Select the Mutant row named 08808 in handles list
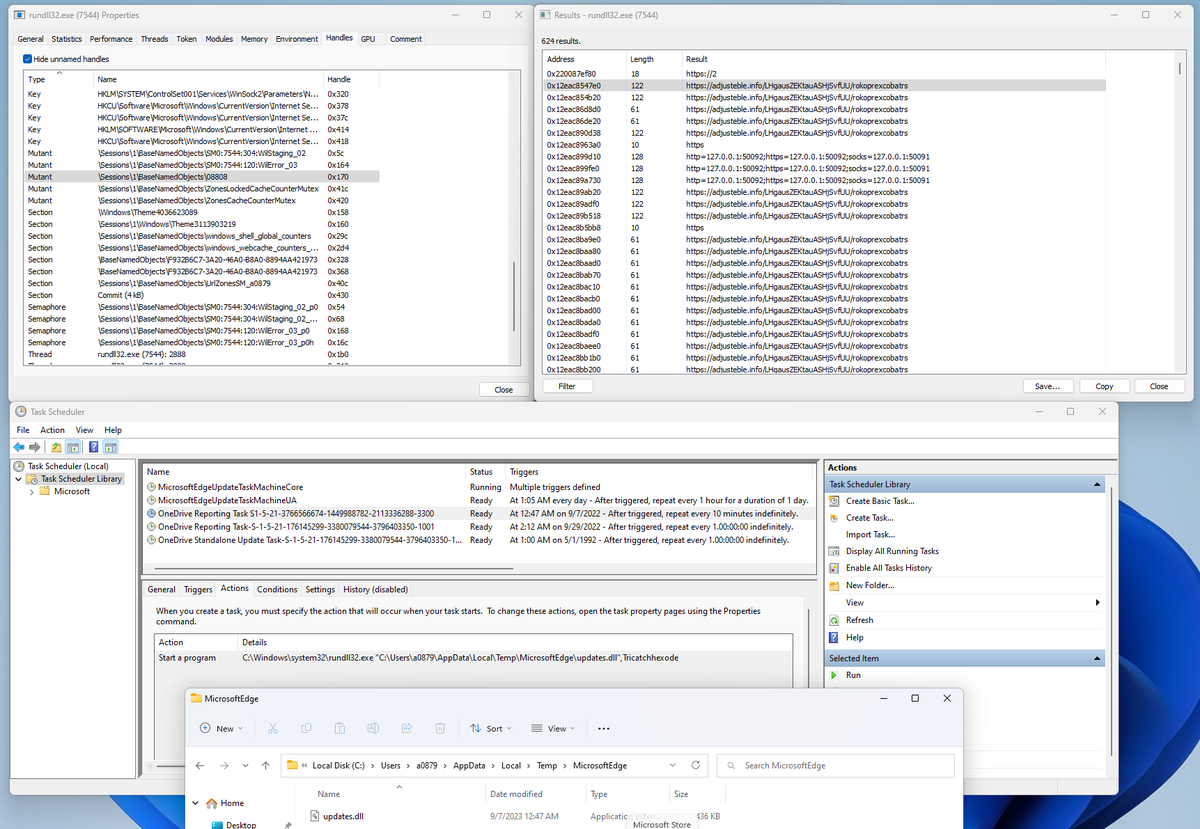 [201, 177]
